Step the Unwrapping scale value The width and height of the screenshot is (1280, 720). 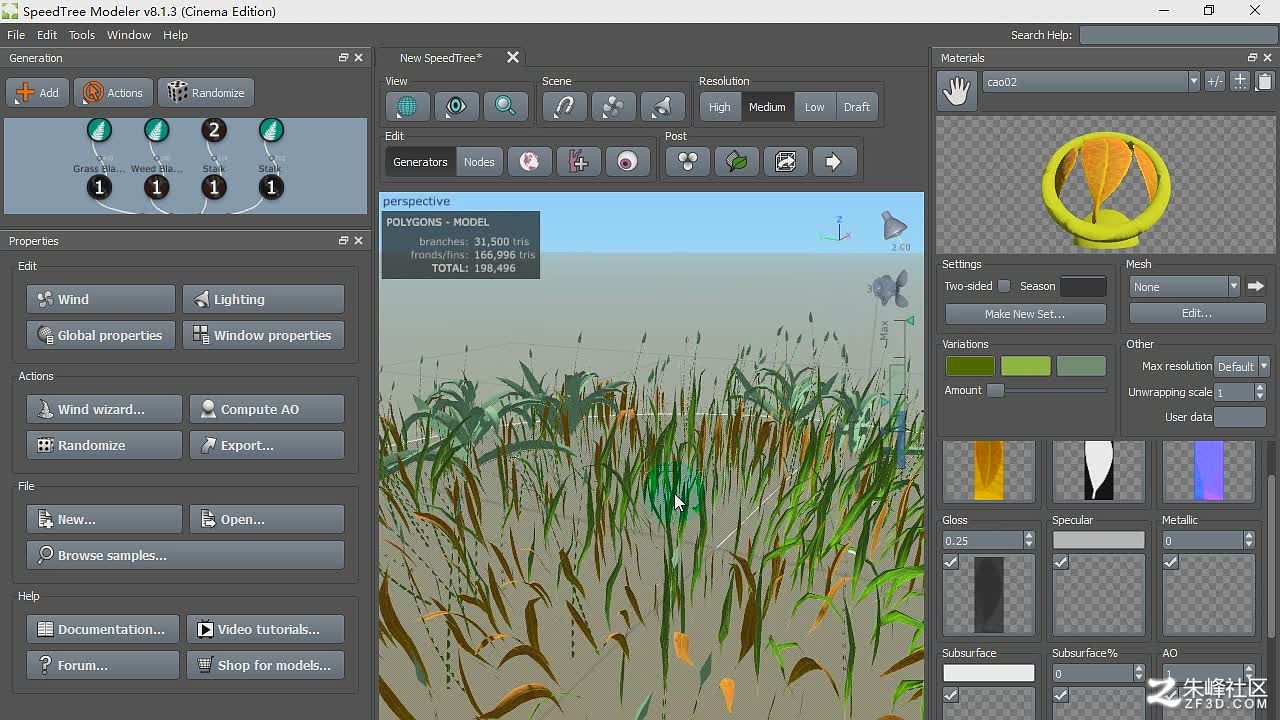pos(1259,392)
